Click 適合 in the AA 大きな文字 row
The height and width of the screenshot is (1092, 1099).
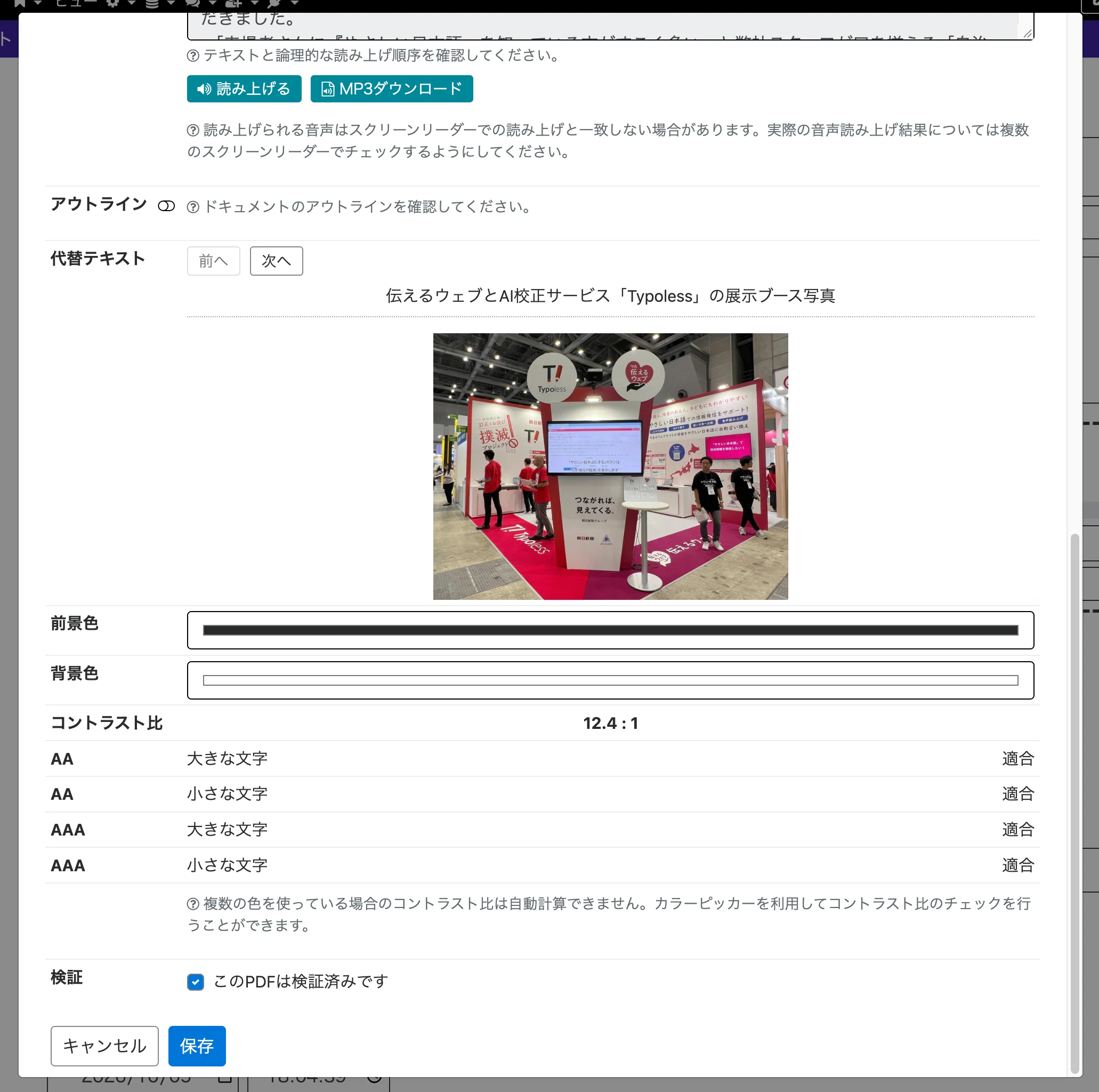click(x=1017, y=759)
